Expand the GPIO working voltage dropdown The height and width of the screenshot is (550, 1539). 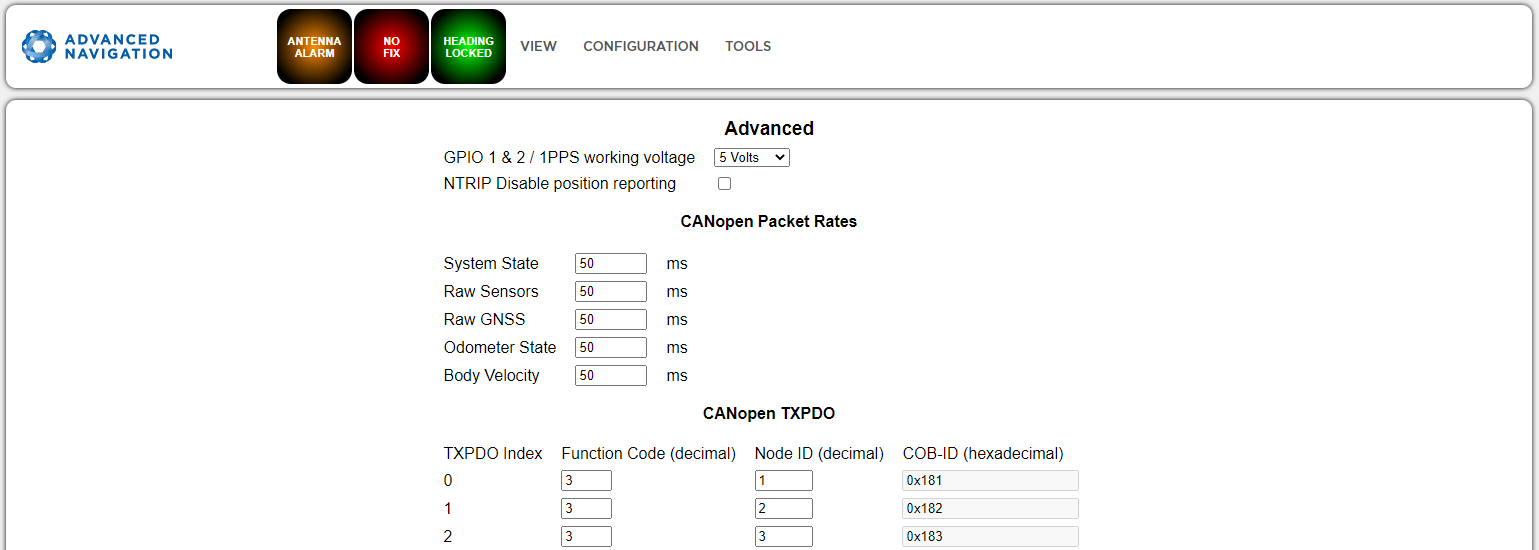click(x=751, y=157)
